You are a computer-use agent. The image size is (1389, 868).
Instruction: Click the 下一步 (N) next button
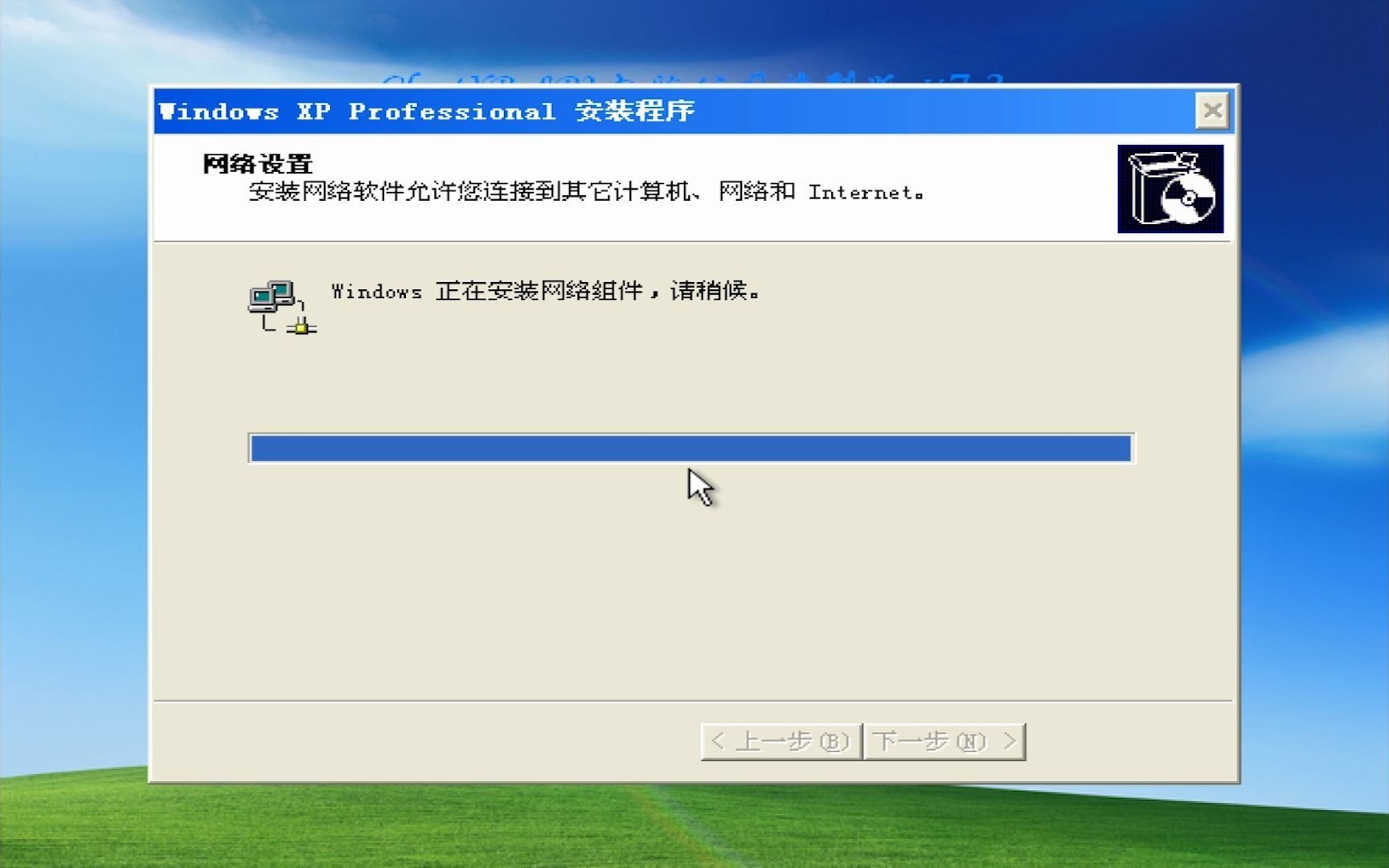pyautogui.click(x=944, y=741)
